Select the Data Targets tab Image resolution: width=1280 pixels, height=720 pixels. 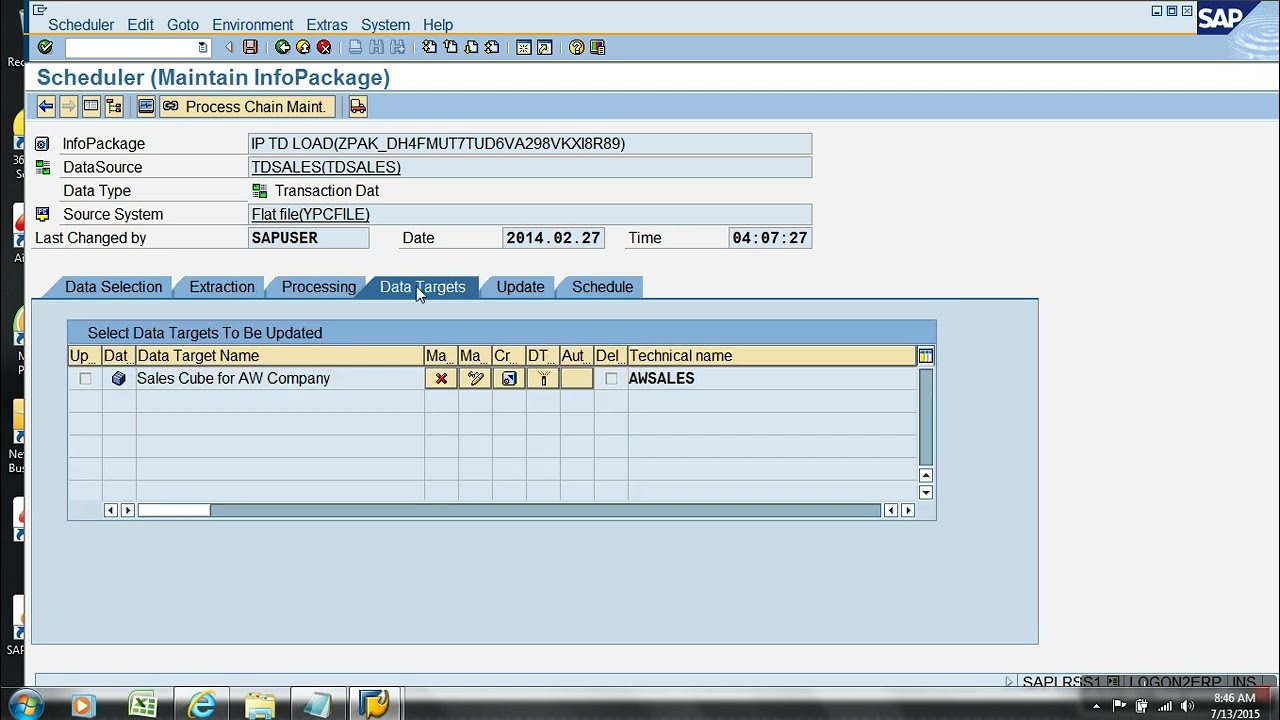coord(423,287)
